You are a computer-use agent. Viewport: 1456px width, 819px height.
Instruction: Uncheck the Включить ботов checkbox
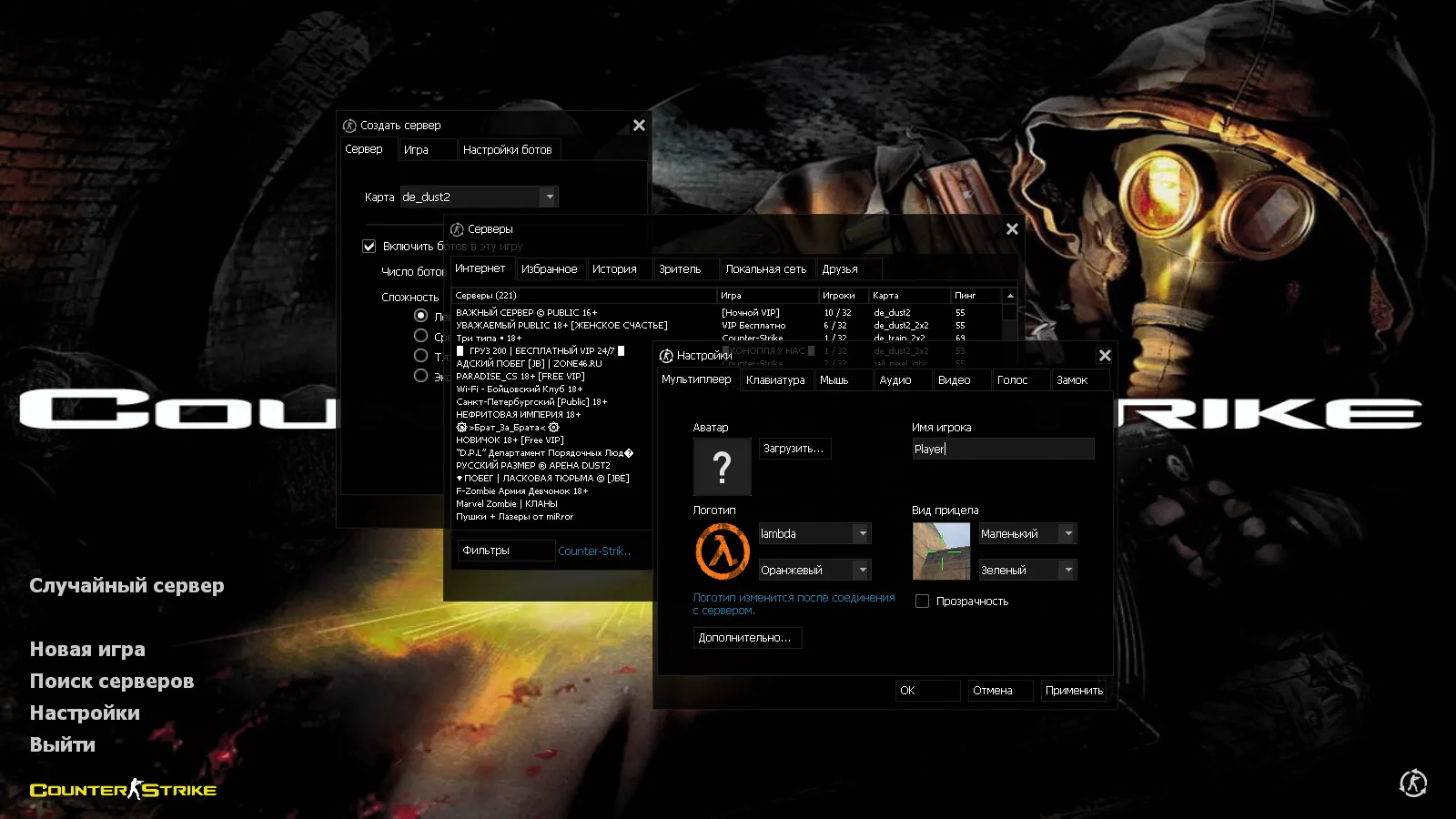click(x=369, y=247)
